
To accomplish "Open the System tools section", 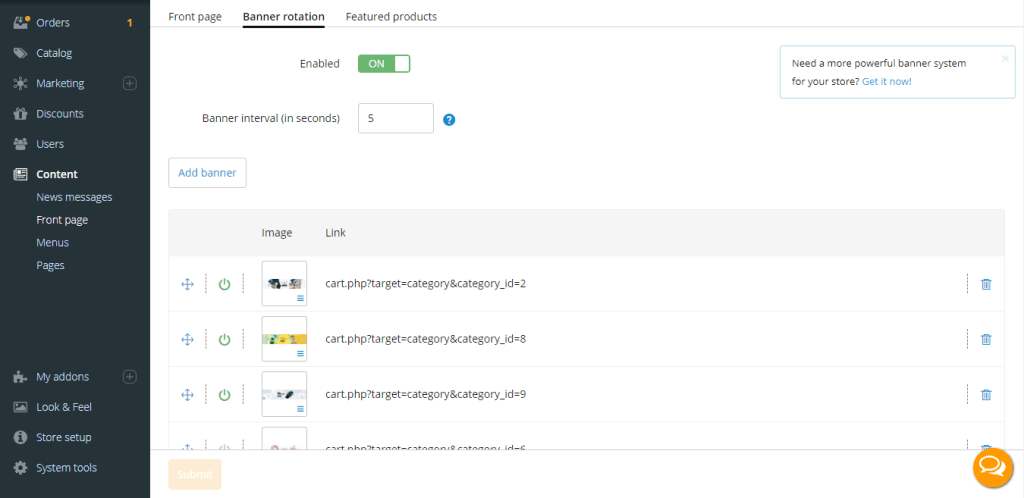I will [67, 467].
